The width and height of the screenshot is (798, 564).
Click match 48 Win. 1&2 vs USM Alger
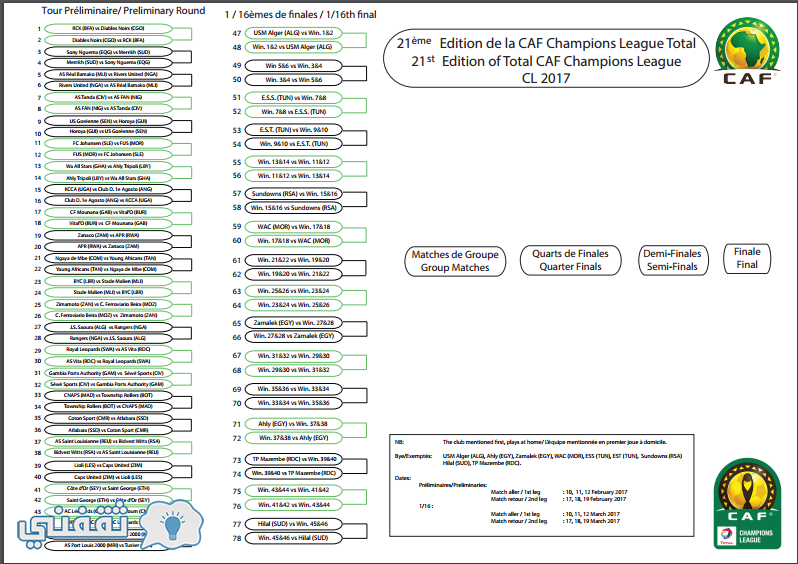(x=293, y=47)
